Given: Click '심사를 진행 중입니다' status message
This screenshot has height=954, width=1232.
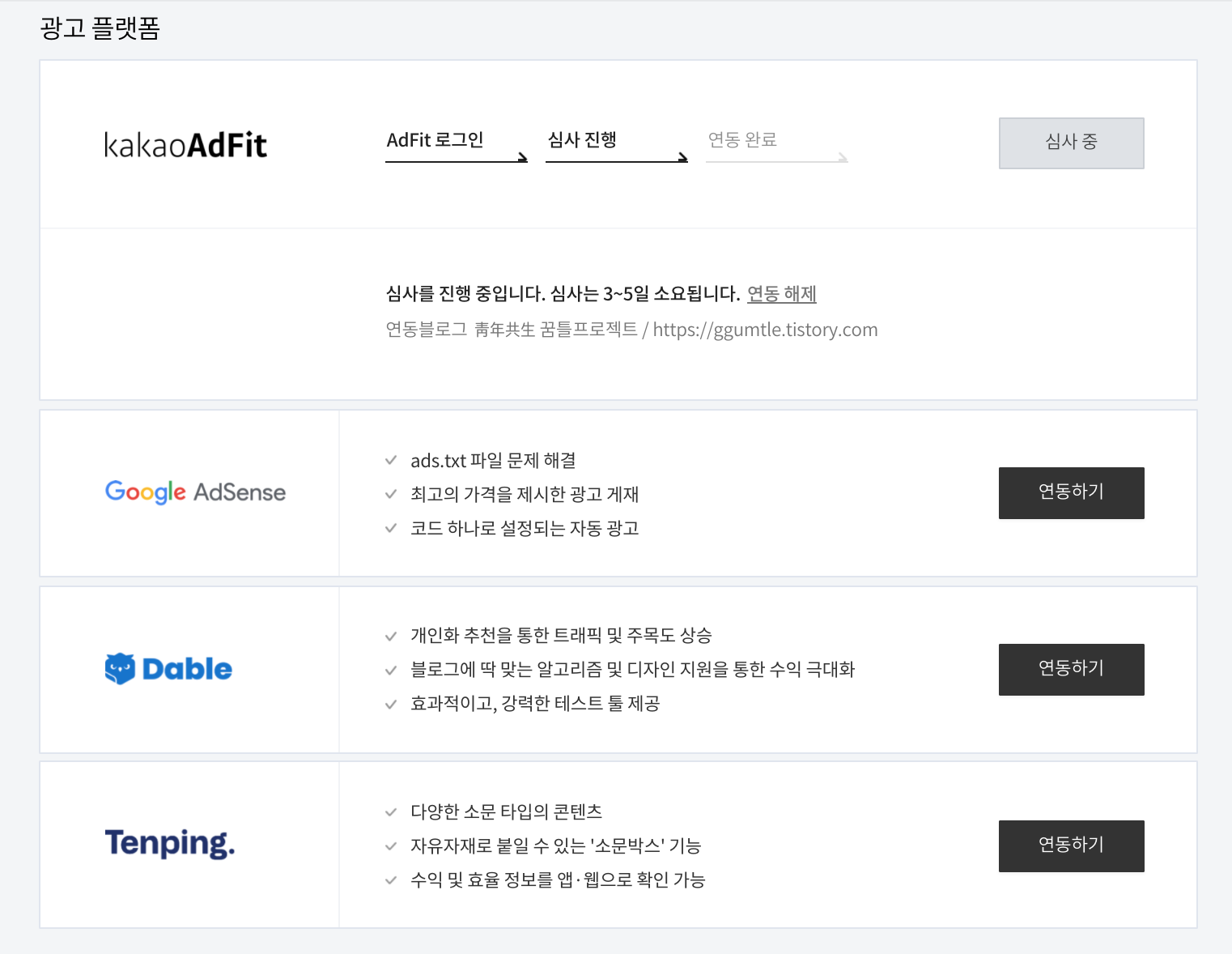Looking at the screenshot, I should tap(563, 294).
